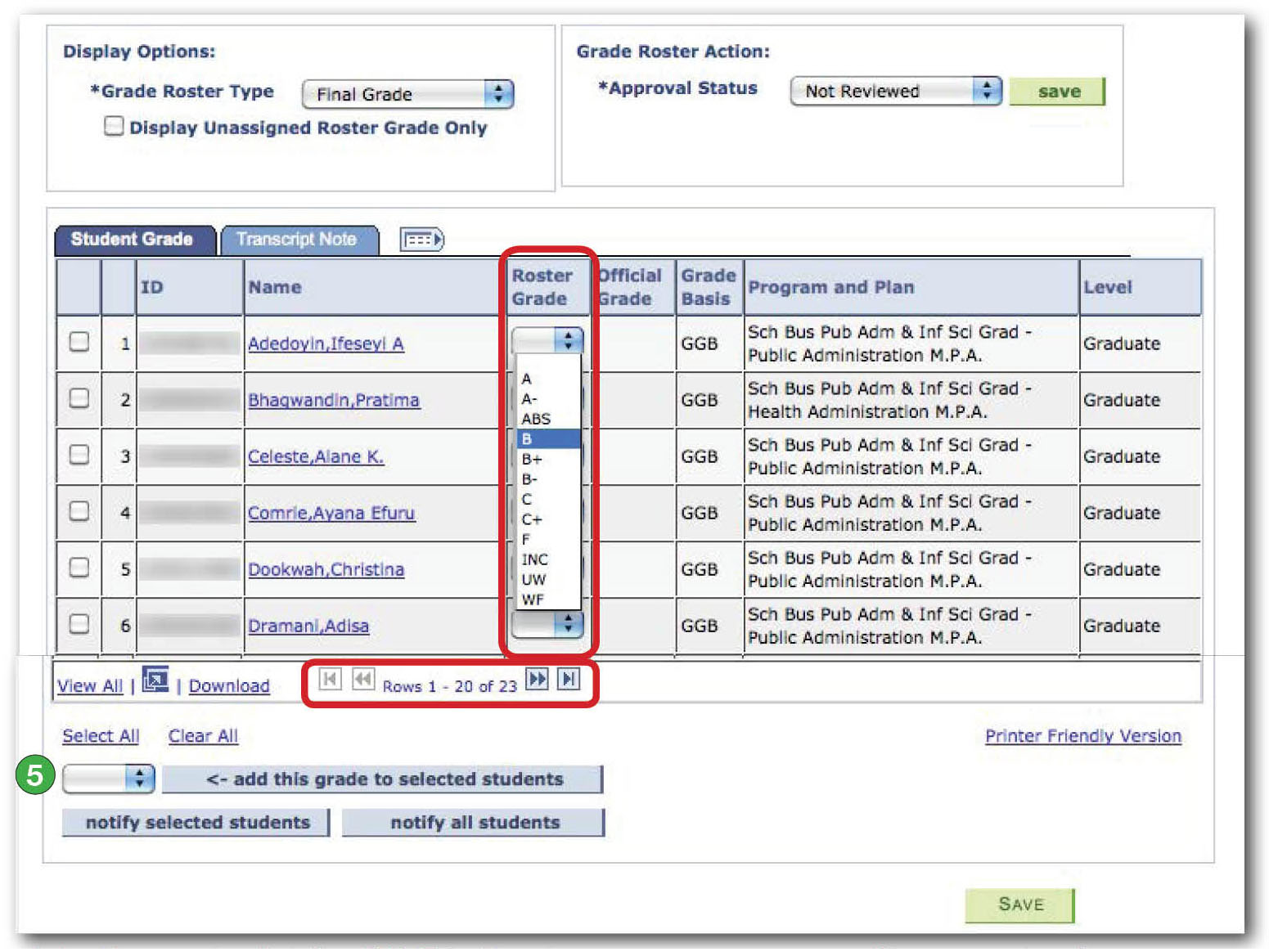
Task: Check the box for Adedoyin,Ifeseyi A
Action: pos(78,342)
